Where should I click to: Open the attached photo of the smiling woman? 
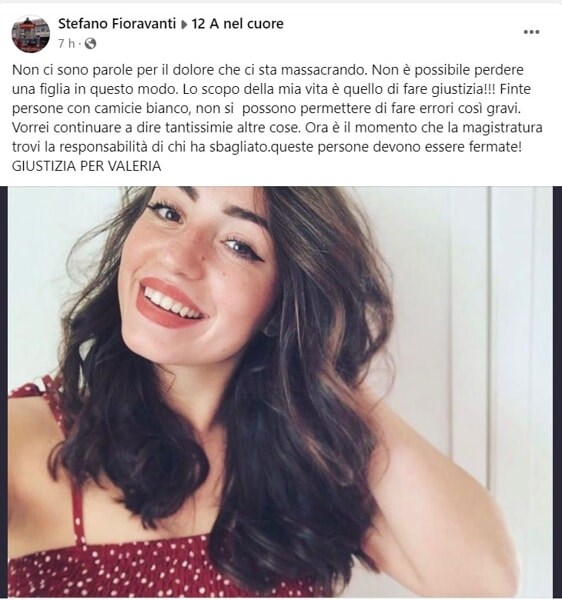pyautogui.click(x=280, y=392)
